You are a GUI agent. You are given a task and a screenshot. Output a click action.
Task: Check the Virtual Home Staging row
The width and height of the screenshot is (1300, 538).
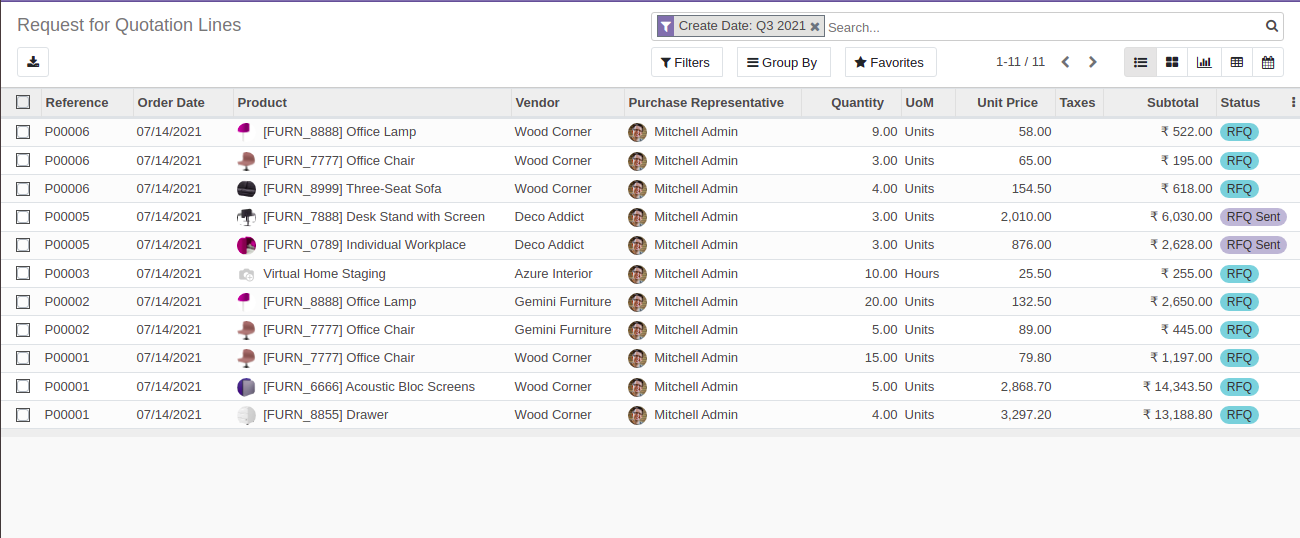[23, 273]
